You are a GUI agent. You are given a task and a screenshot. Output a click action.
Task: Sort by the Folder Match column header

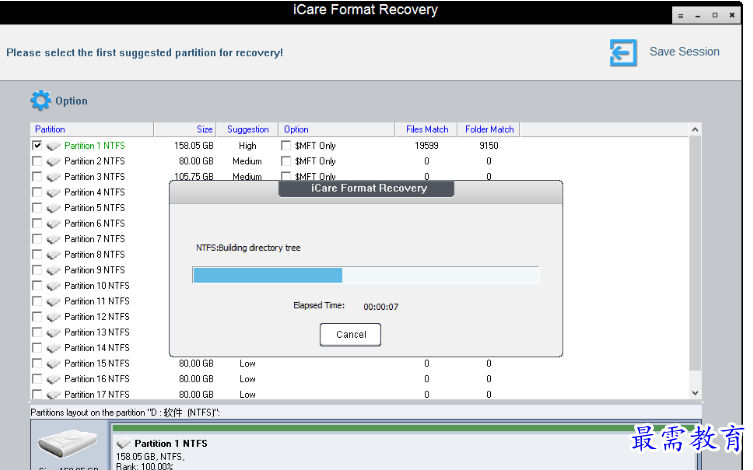(x=489, y=129)
